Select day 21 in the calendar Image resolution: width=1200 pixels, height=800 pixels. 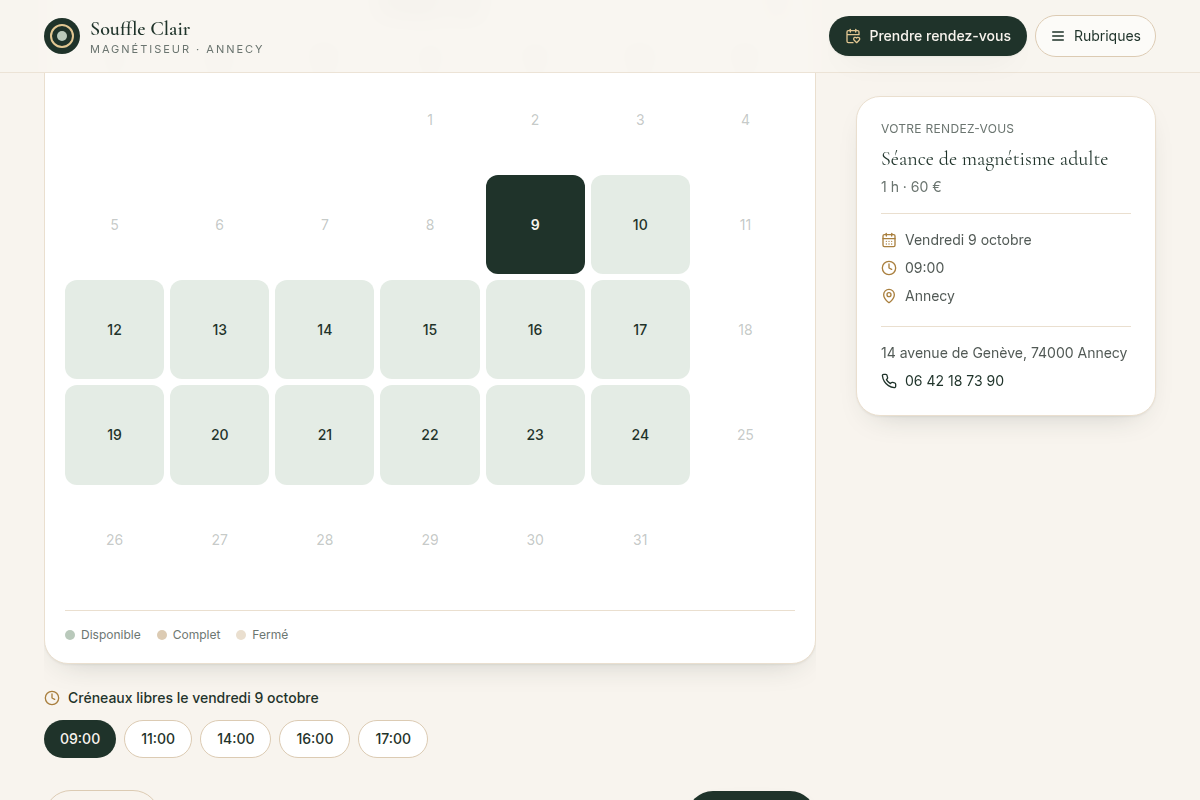tap(325, 435)
